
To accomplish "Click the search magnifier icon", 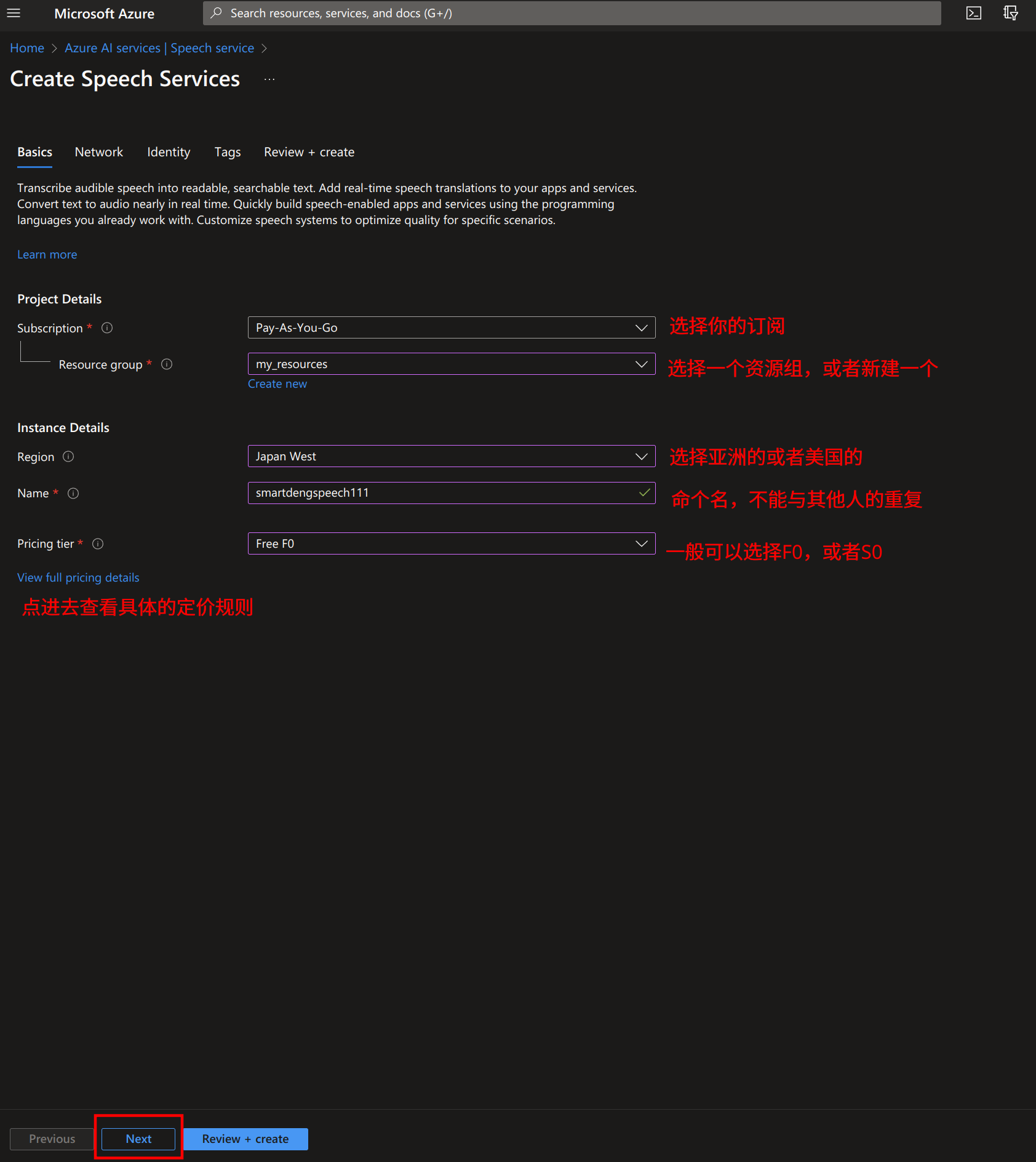I will [216, 13].
